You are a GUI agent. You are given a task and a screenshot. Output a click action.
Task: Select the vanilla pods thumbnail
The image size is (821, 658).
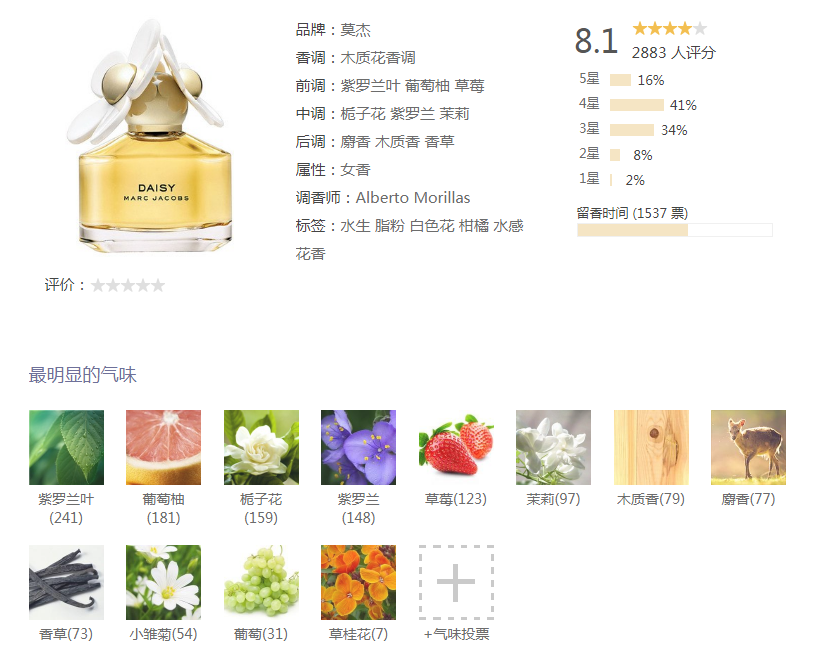pyautogui.click(x=66, y=582)
